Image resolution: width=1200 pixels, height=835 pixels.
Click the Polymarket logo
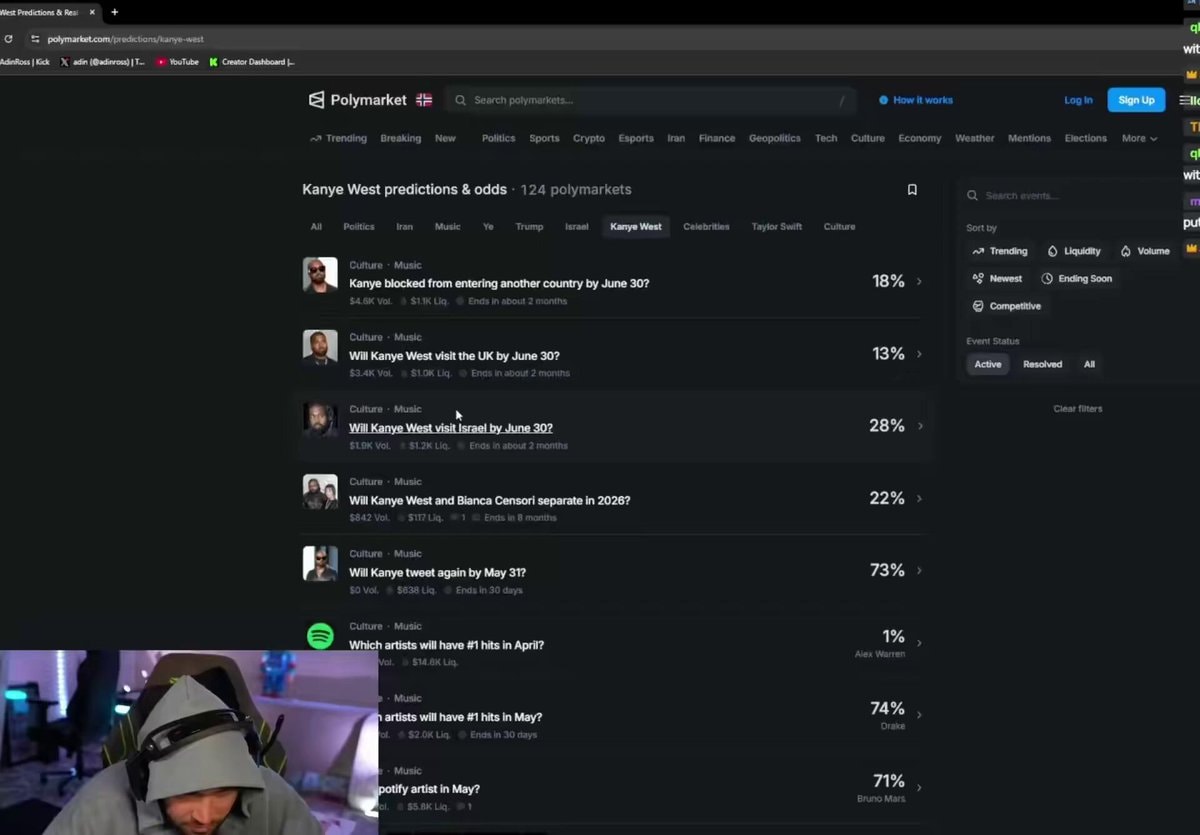[357, 100]
